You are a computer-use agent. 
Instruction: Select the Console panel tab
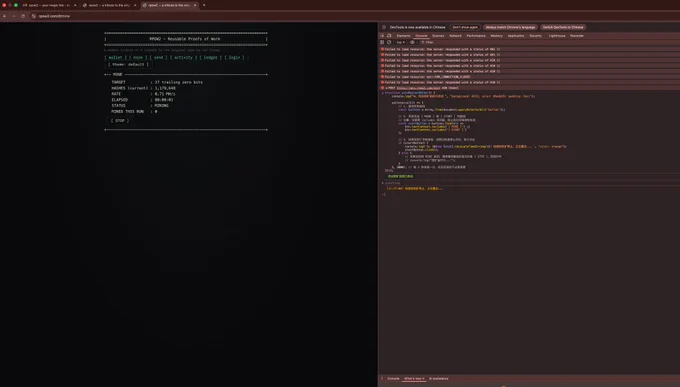pos(421,36)
